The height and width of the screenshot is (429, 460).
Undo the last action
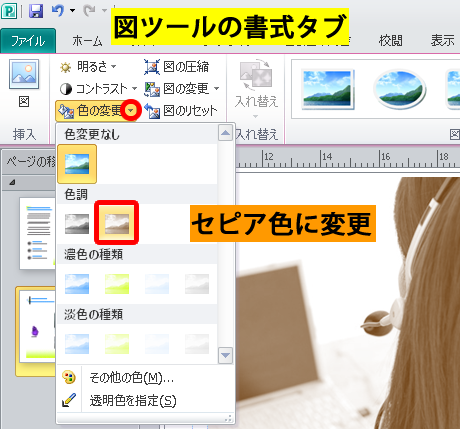point(58,11)
